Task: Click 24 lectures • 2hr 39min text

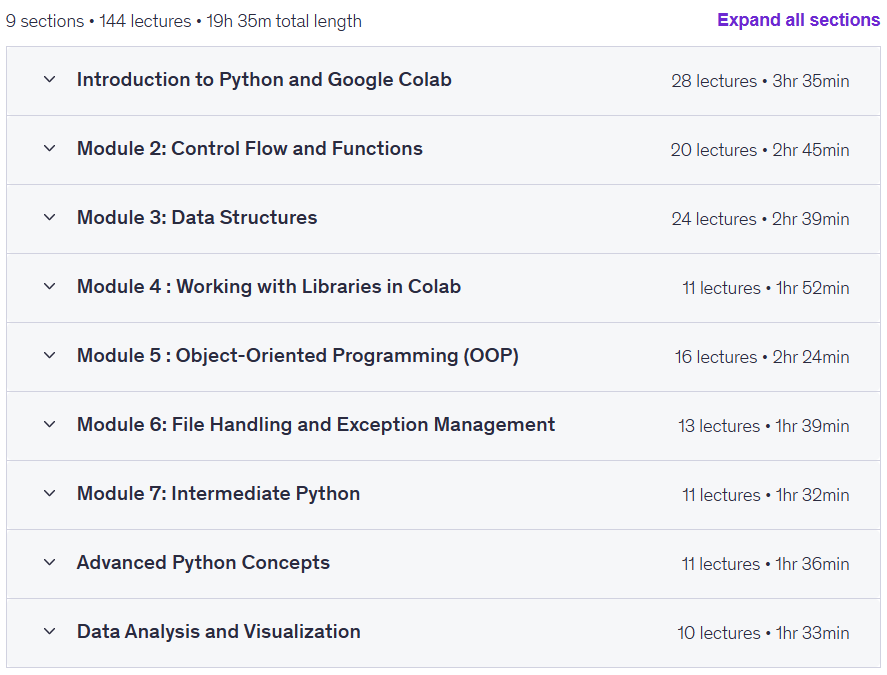Action: coord(760,219)
